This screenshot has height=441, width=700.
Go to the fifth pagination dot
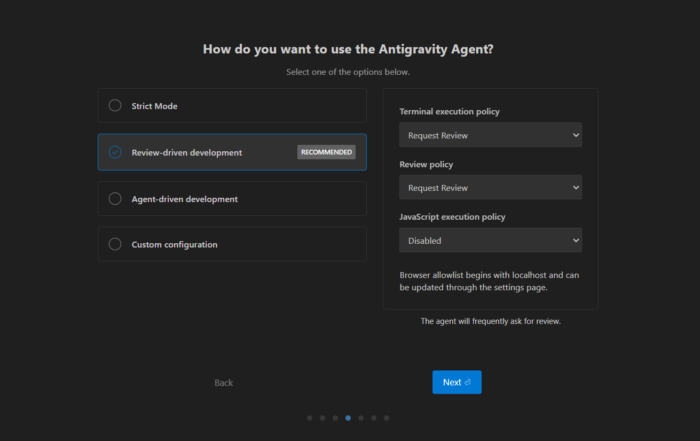[x=361, y=418]
